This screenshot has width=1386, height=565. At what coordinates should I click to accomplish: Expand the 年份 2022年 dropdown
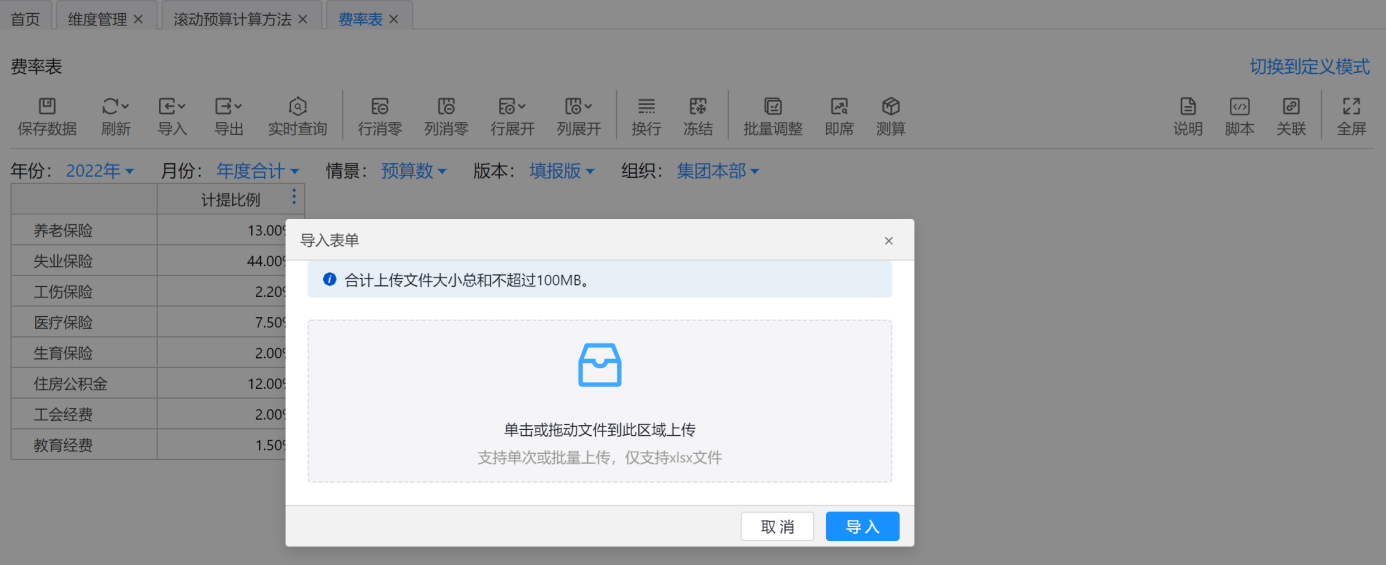(x=99, y=171)
